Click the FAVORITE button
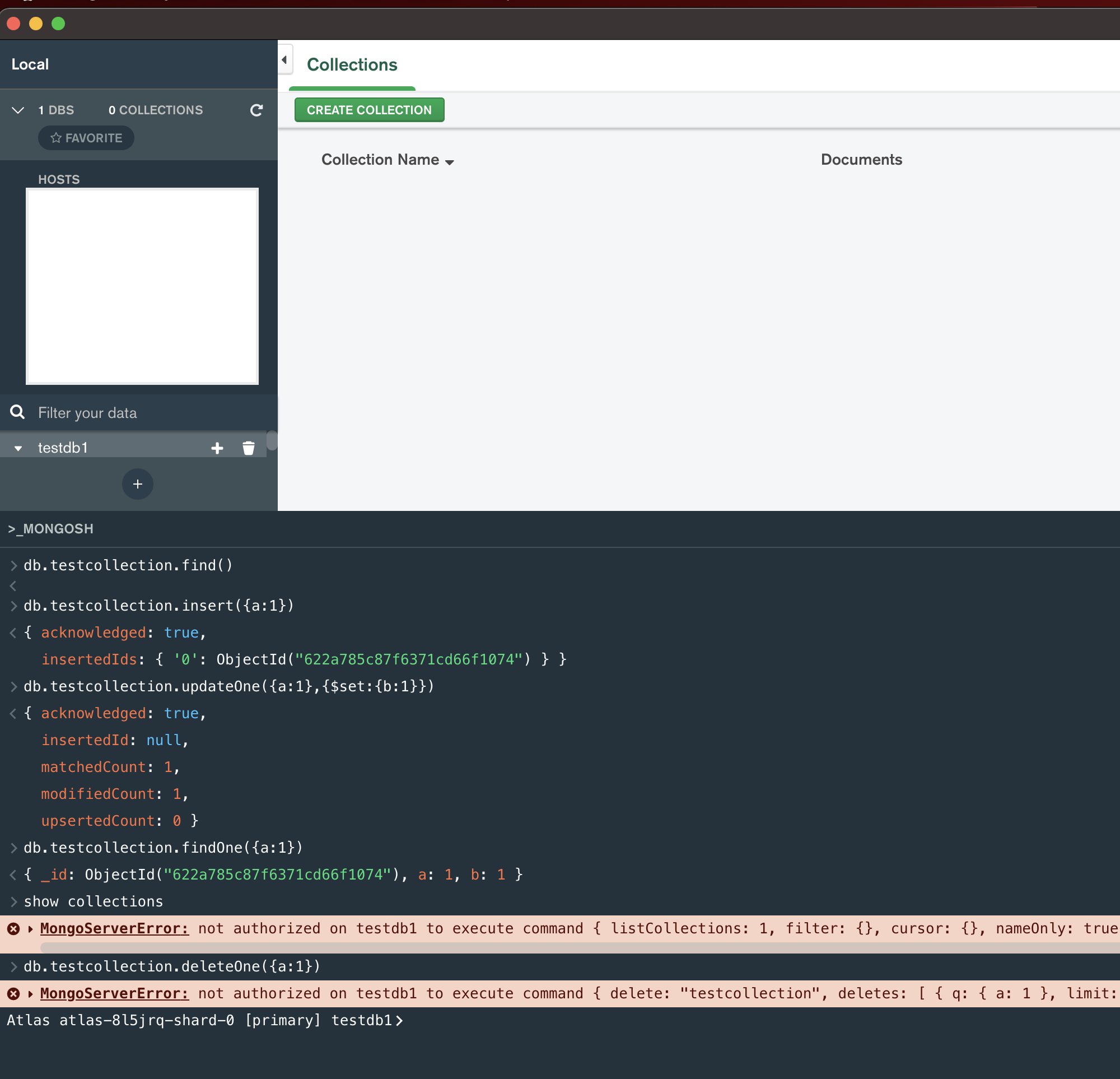The height and width of the screenshot is (1079, 1120). (x=86, y=138)
